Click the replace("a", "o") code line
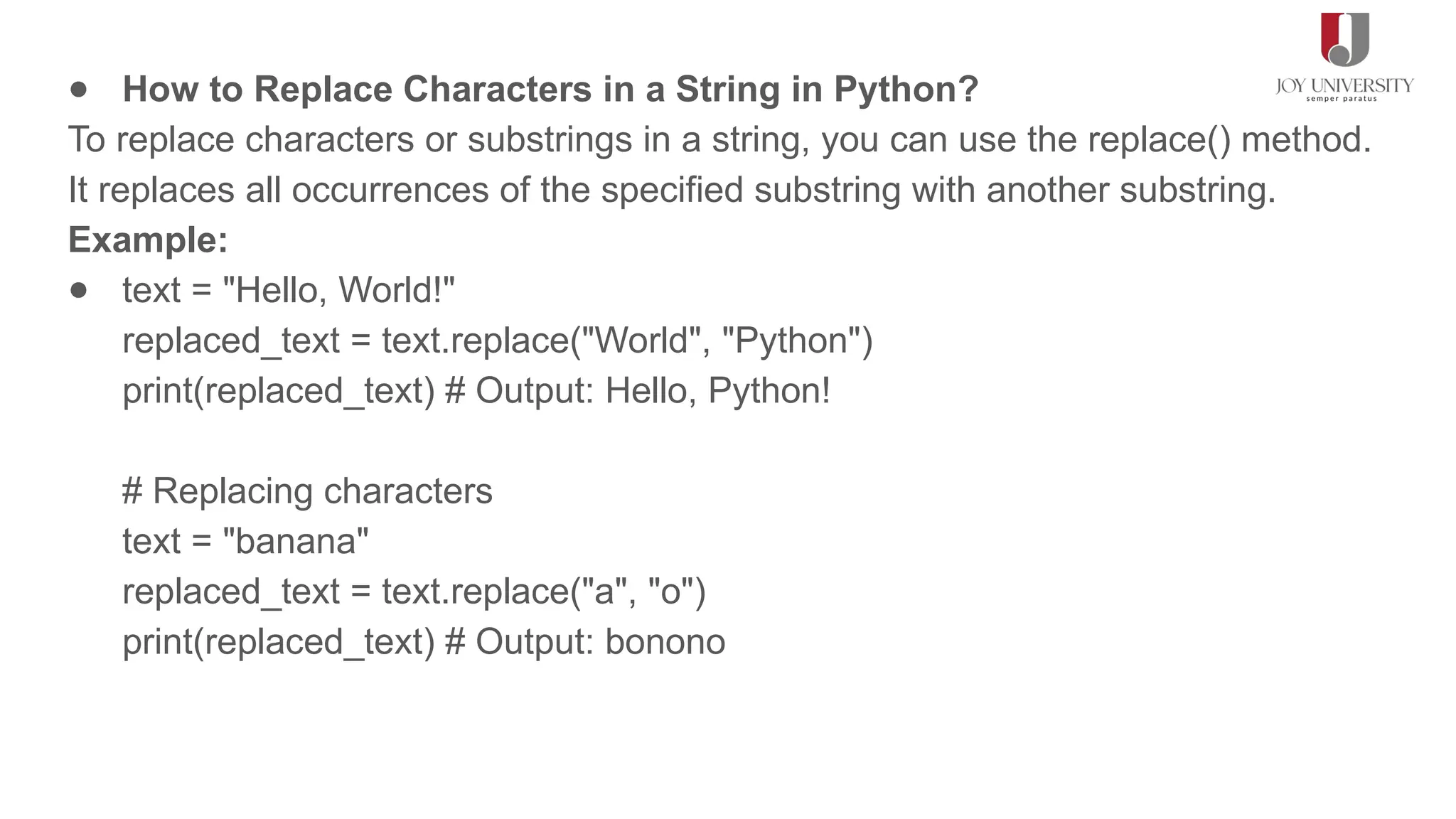 click(x=414, y=591)
